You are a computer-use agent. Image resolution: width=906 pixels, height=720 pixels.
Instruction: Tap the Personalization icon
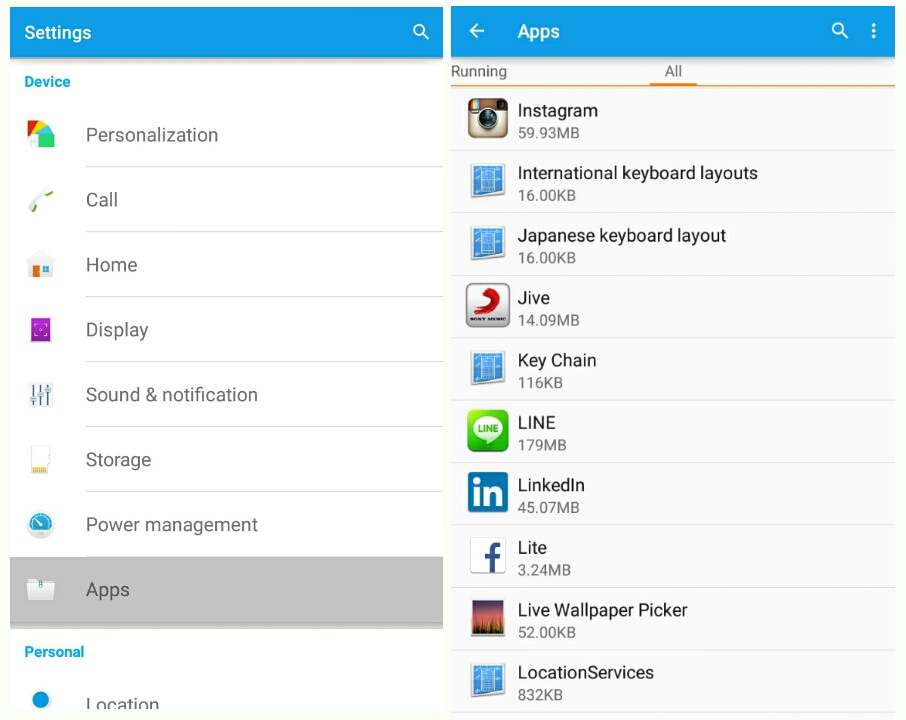(40, 134)
